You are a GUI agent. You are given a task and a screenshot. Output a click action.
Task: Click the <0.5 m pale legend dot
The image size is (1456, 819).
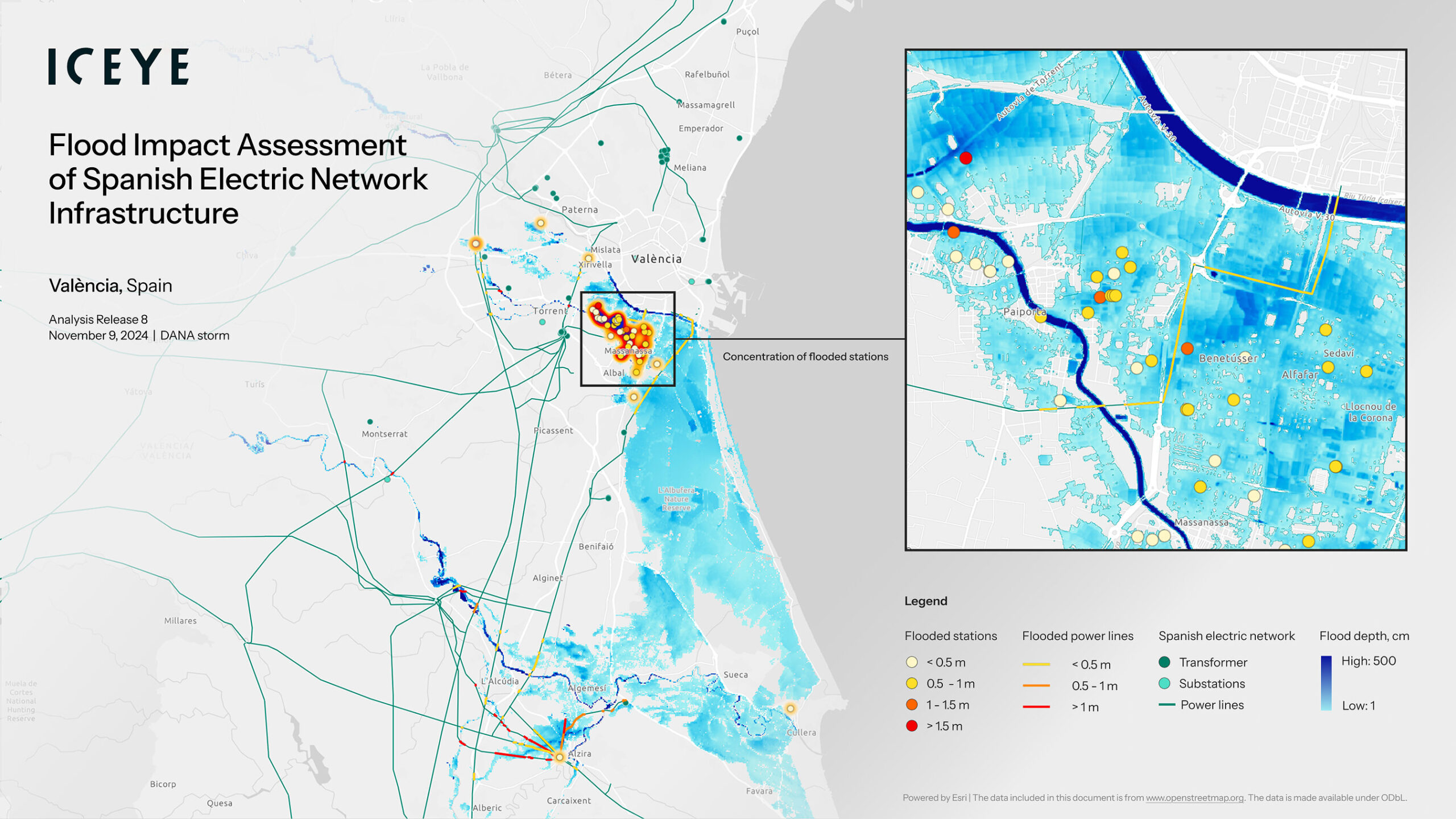[912, 662]
